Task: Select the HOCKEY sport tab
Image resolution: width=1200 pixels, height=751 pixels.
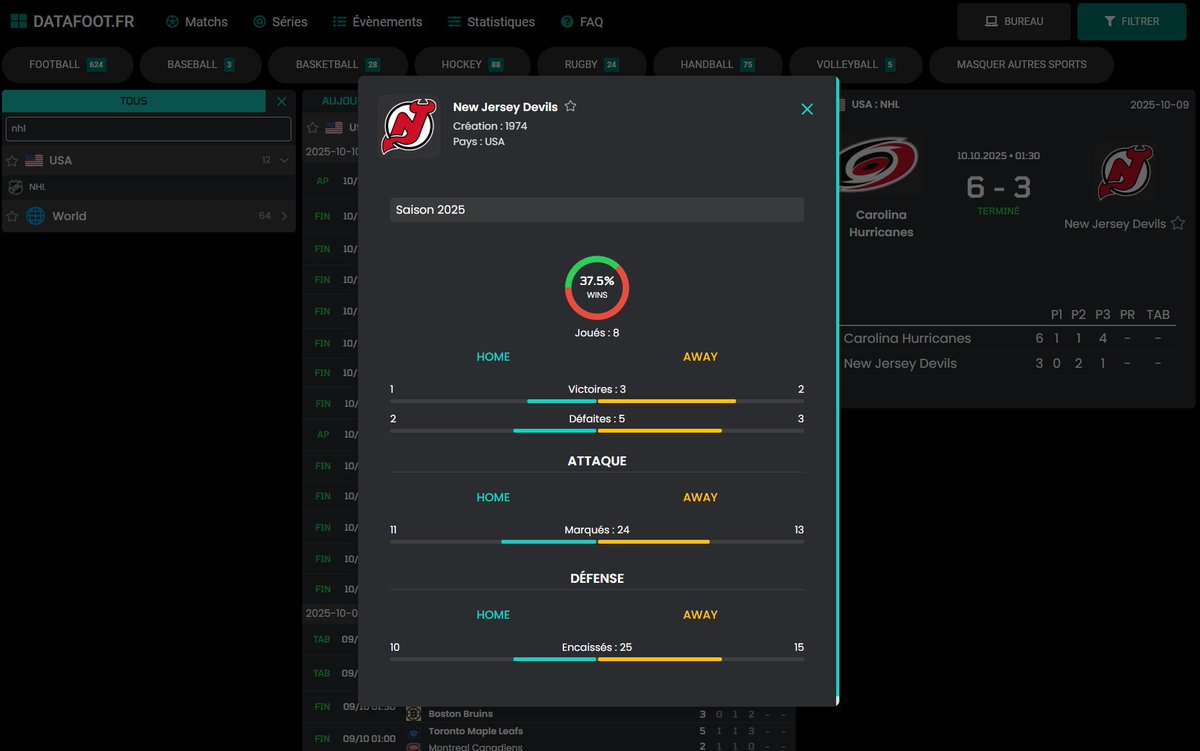Action: tap(472, 64)
